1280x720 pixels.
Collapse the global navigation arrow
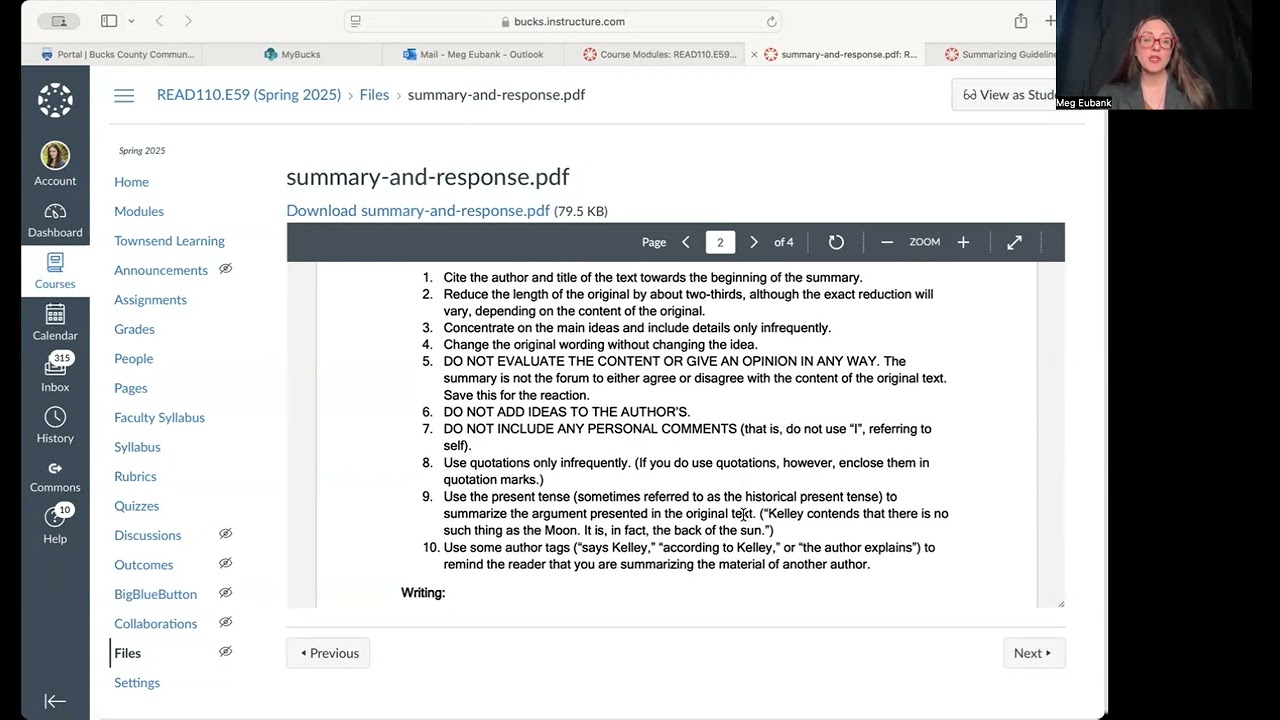coord(55,702)
